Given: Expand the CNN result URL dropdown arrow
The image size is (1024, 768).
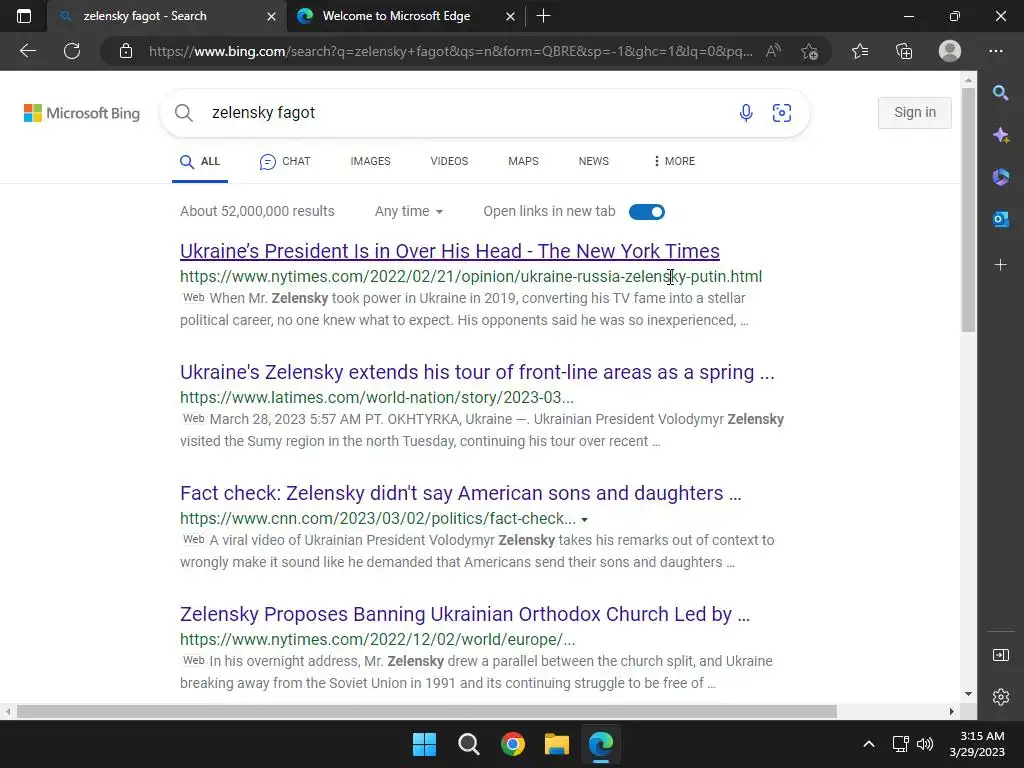Looking at the screenshot, I should click(584, 520).
